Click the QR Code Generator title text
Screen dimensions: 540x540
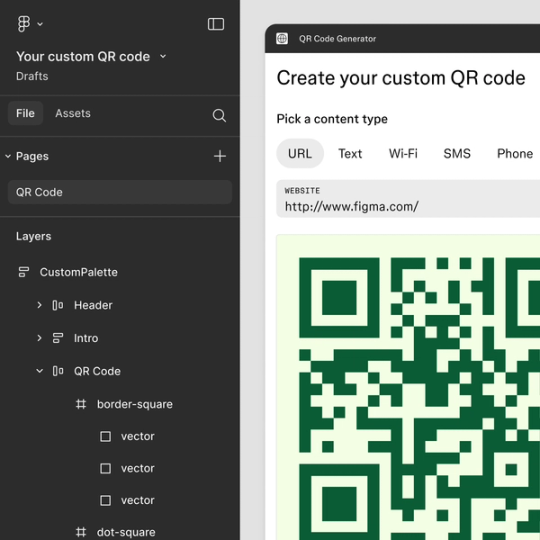tap(338, 39)
